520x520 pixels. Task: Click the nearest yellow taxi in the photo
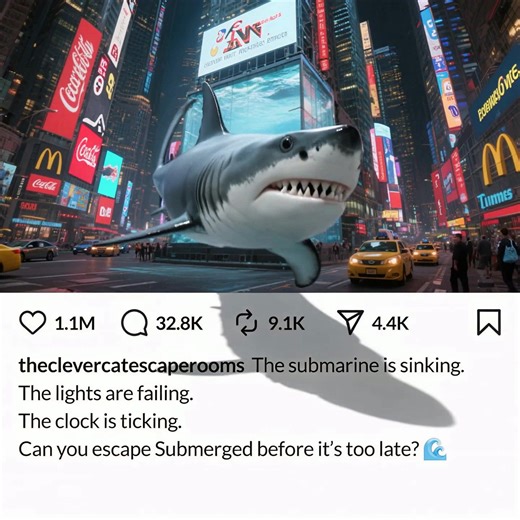[380, 262]
